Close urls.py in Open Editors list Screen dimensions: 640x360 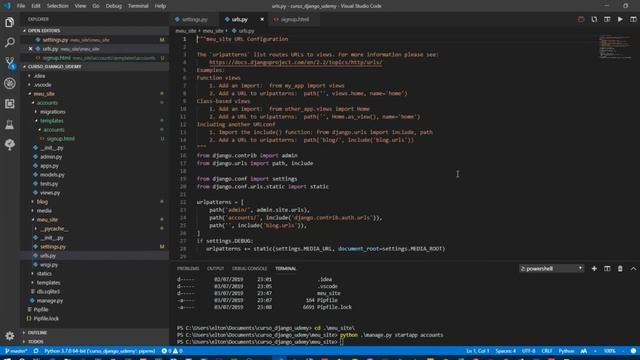pyautogui.click(x=30, y=49)
